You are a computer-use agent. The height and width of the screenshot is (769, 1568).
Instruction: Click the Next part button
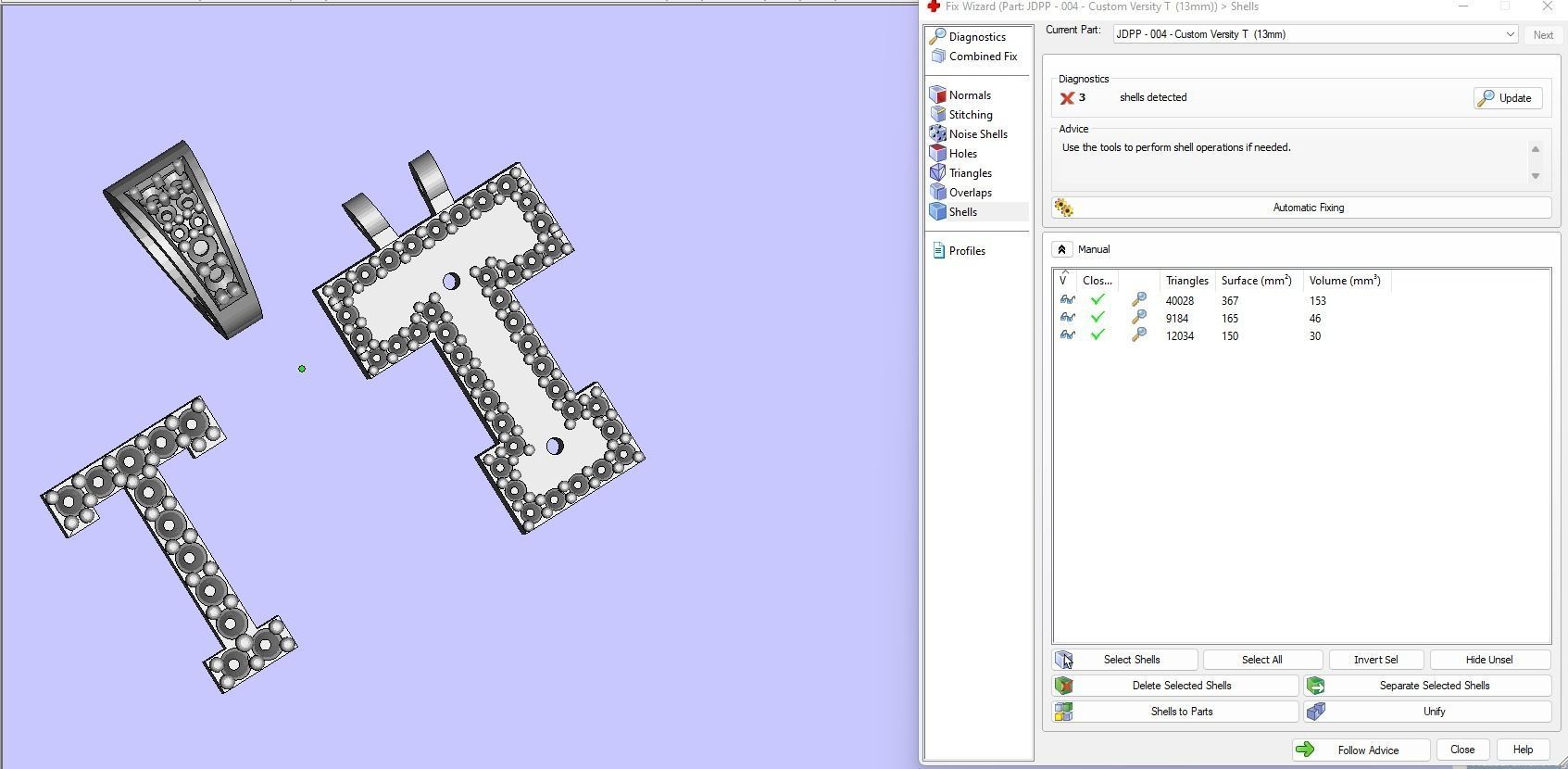[1543, 35]
